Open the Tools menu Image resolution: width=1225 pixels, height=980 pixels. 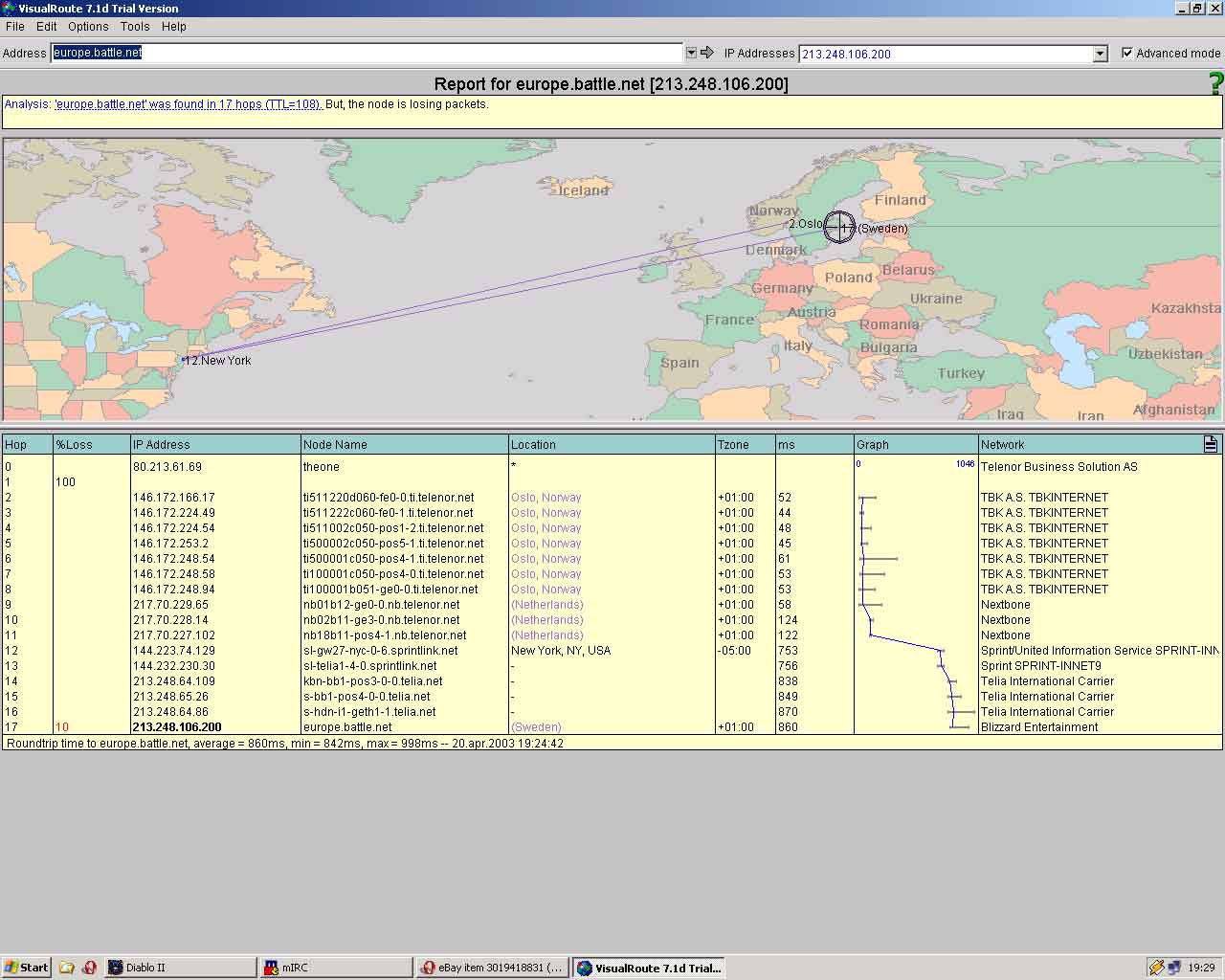click(x=135, y=27)
